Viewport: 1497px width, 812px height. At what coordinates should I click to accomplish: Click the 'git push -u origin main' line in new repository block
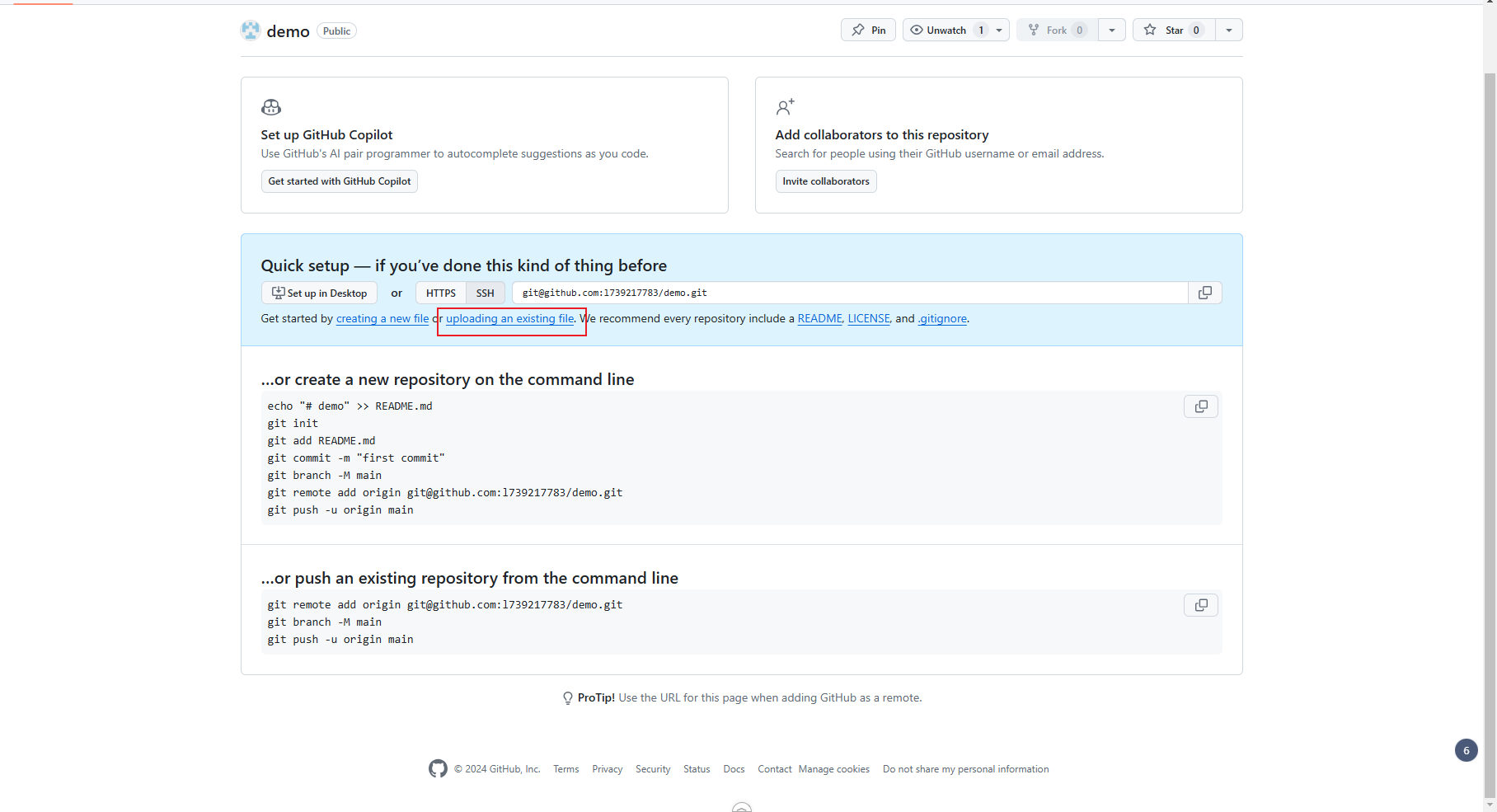click(x=340, y=510)
